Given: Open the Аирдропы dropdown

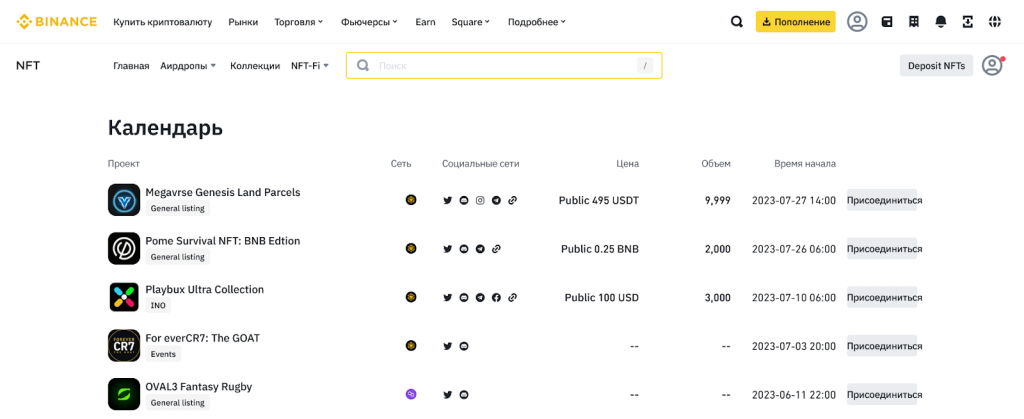Looking at the screenshot, I should 188,66.
